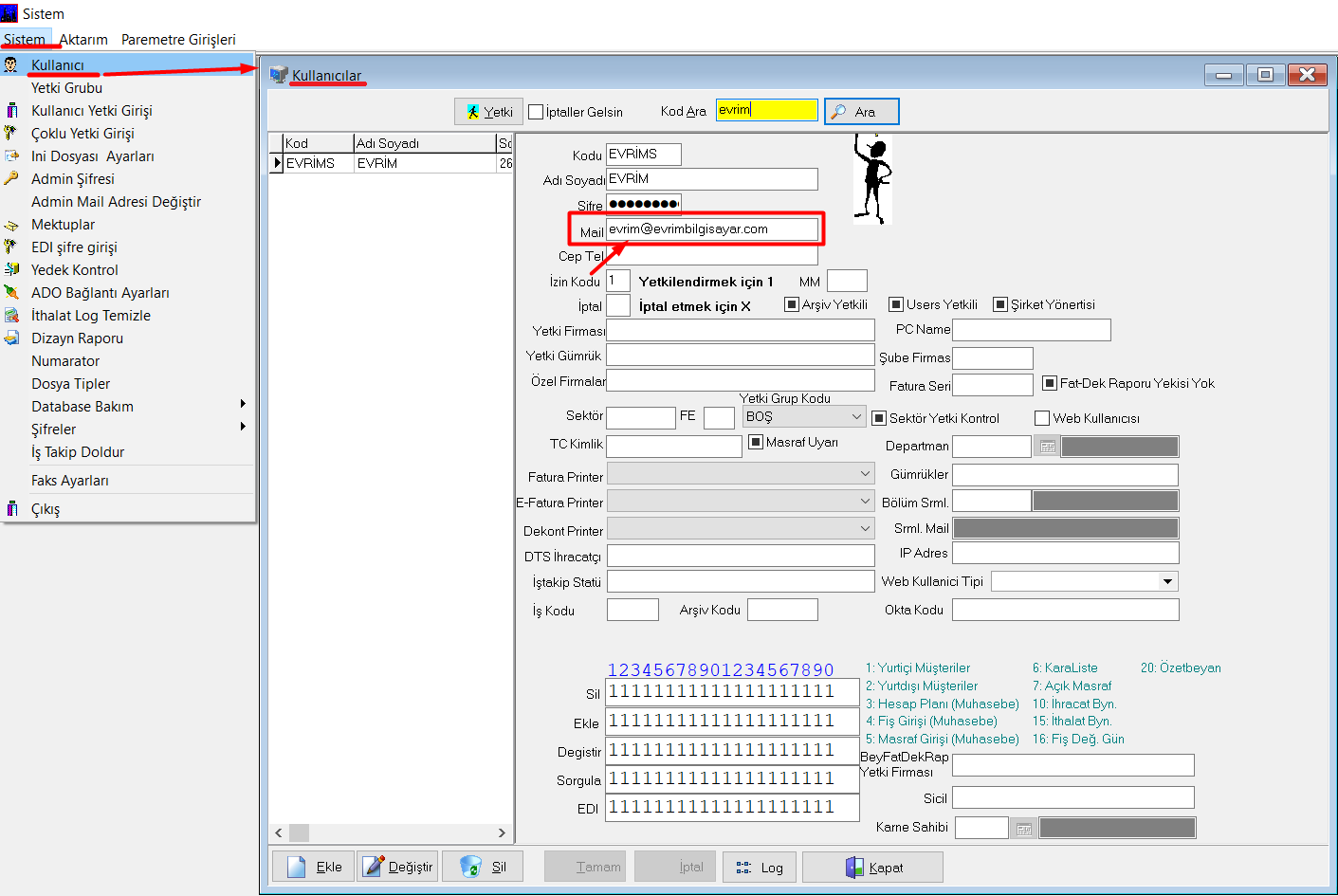Enable the İptaller Gelsin checkbox

tap(536, 112)
